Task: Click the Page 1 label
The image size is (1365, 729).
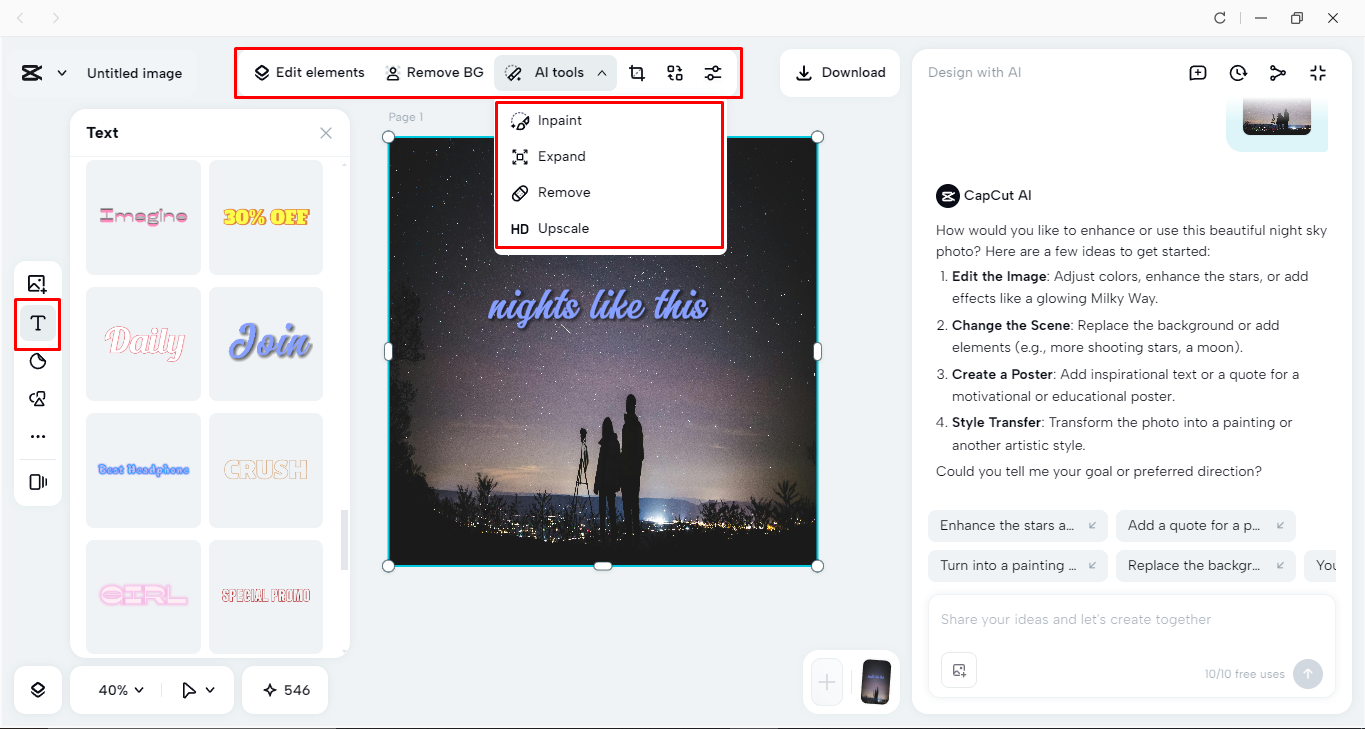Action: click(406, 118)
